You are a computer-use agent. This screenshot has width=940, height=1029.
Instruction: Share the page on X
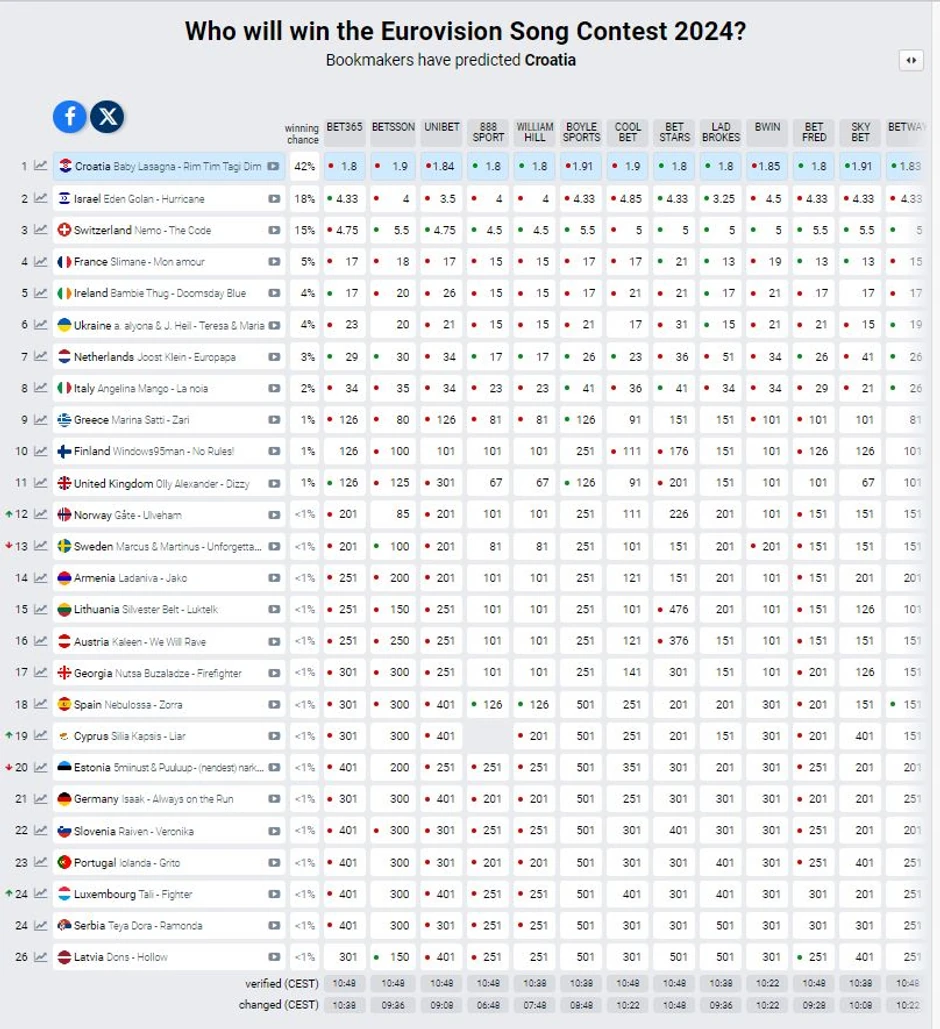coord(107,117)
